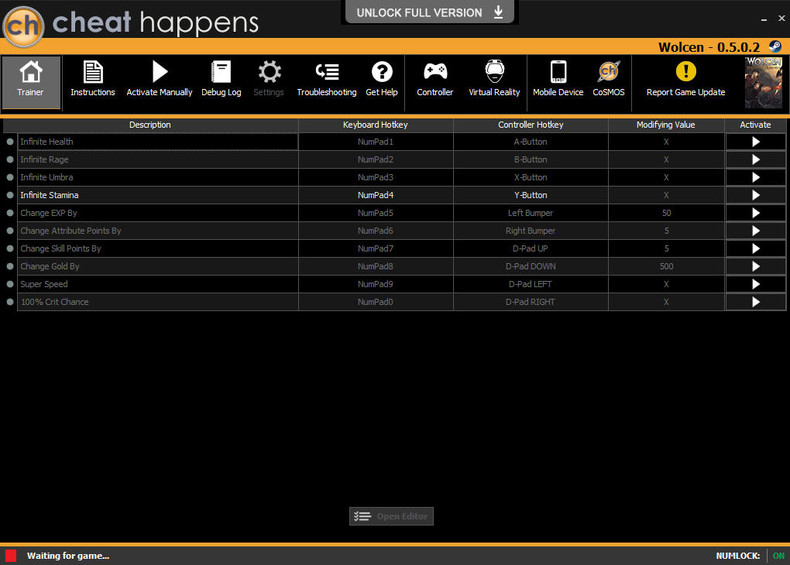The image size is (790, 565).
Task: Toggle the Infinite Health status dot
Action: pyautogui.click(x=10, y=142)
